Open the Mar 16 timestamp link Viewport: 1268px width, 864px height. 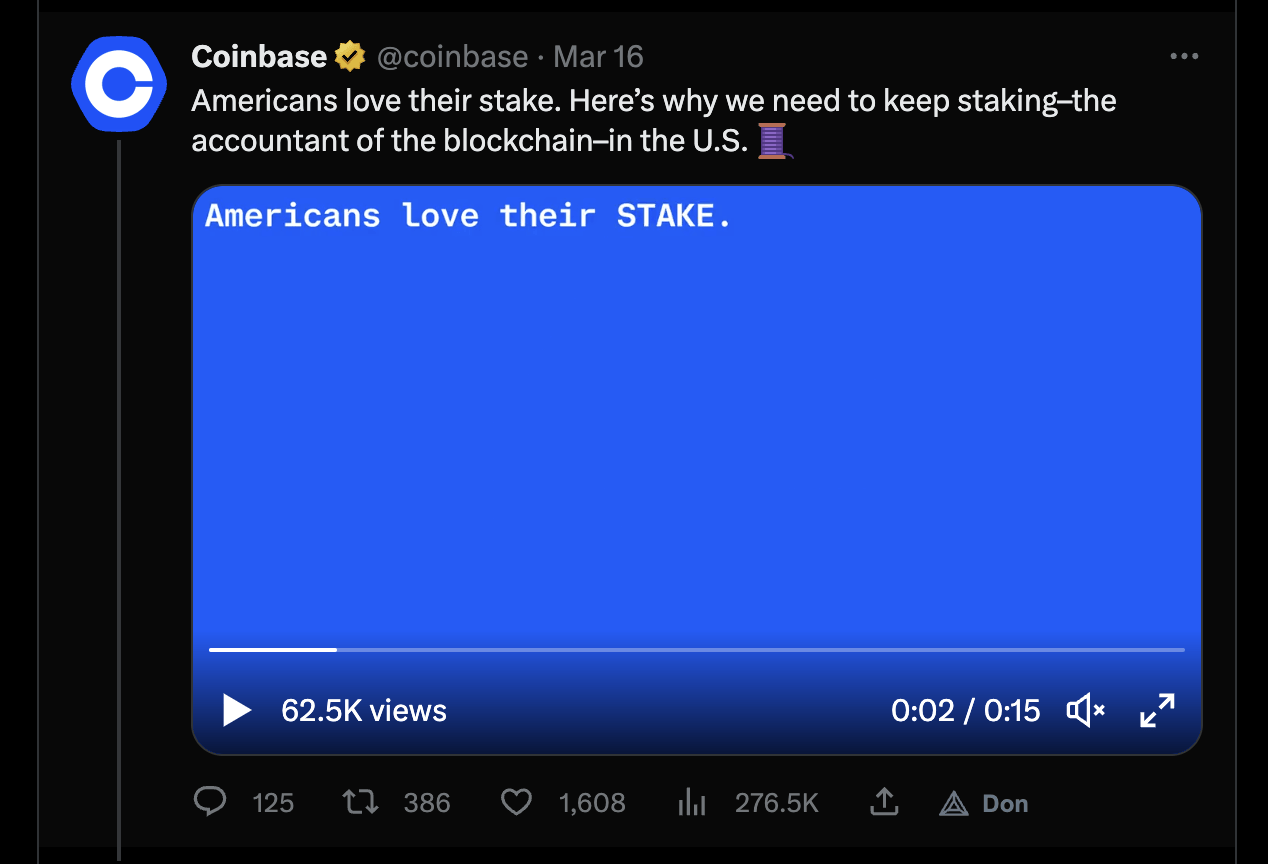[598, 57]
